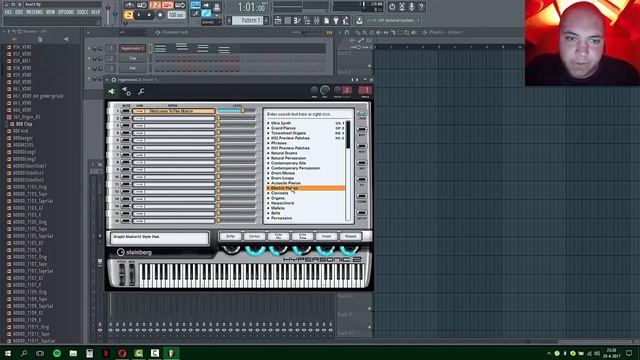Click the green arrow icon in the plugin wrapper

(112, 92)
